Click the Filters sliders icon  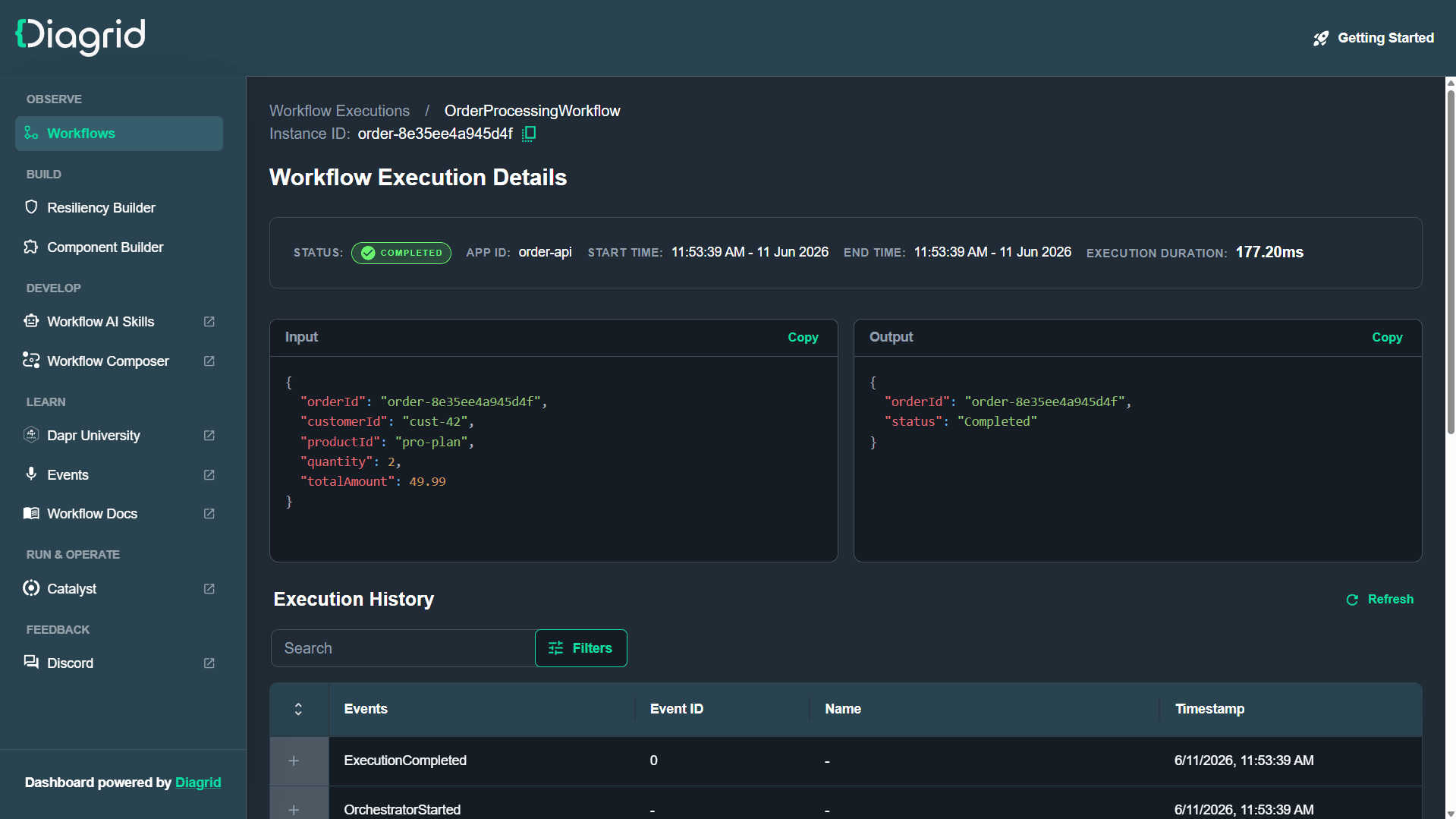555,648
